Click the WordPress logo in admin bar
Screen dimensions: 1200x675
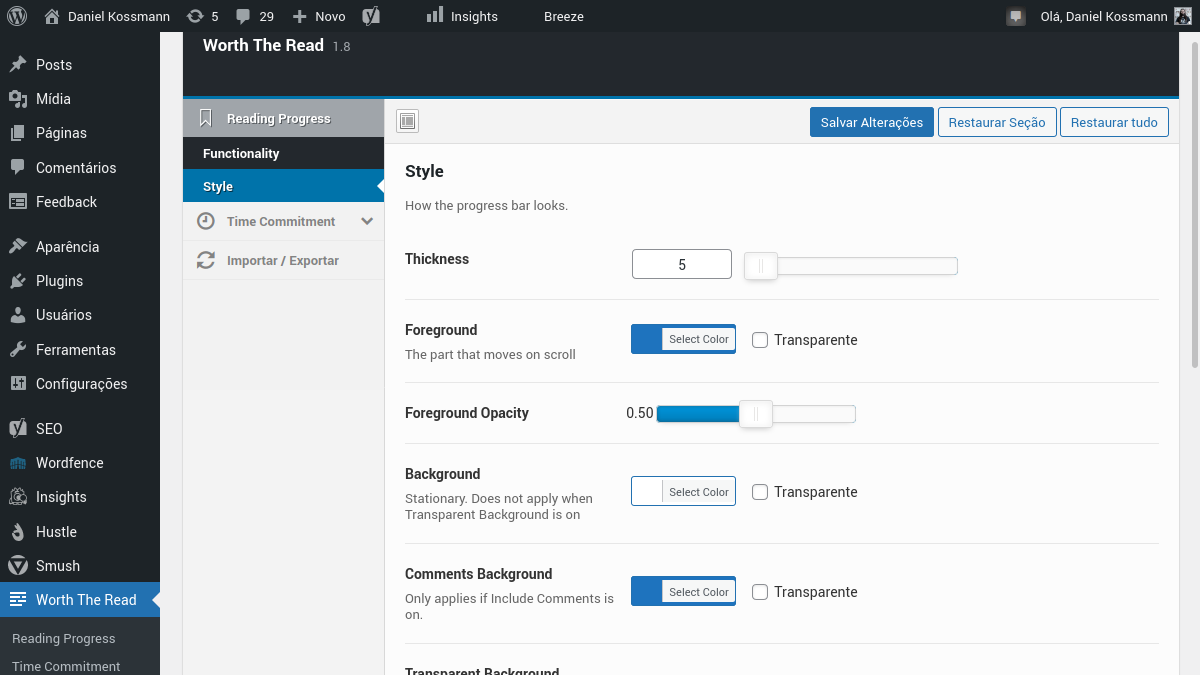tap(17, 16)
